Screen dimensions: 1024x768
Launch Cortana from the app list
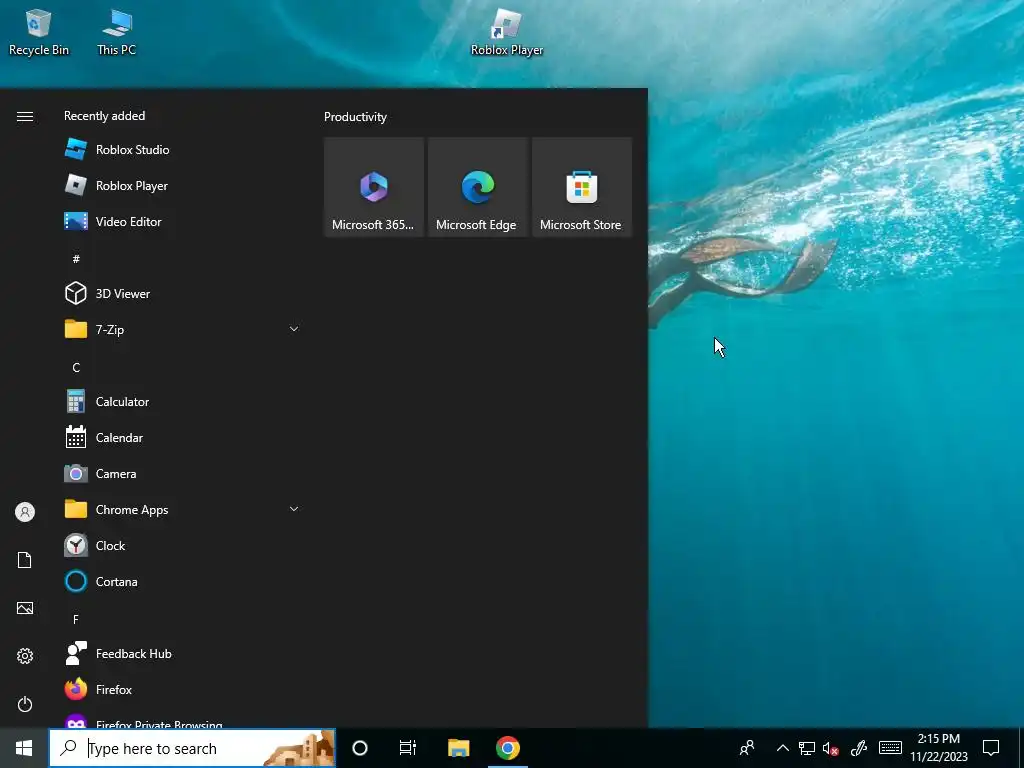click(x=182, y=581)
